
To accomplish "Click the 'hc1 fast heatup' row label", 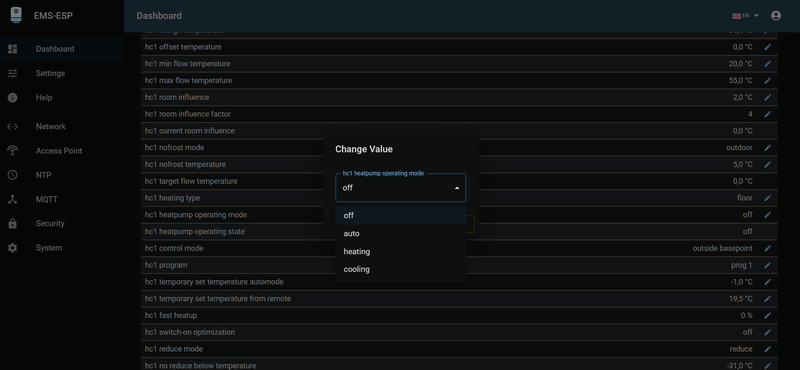I will pyautogui.click(x=171, y=316).
